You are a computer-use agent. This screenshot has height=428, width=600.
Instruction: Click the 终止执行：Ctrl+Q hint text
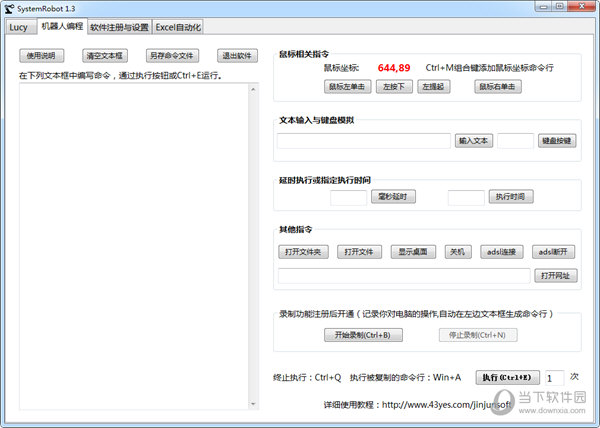(307, 378)
